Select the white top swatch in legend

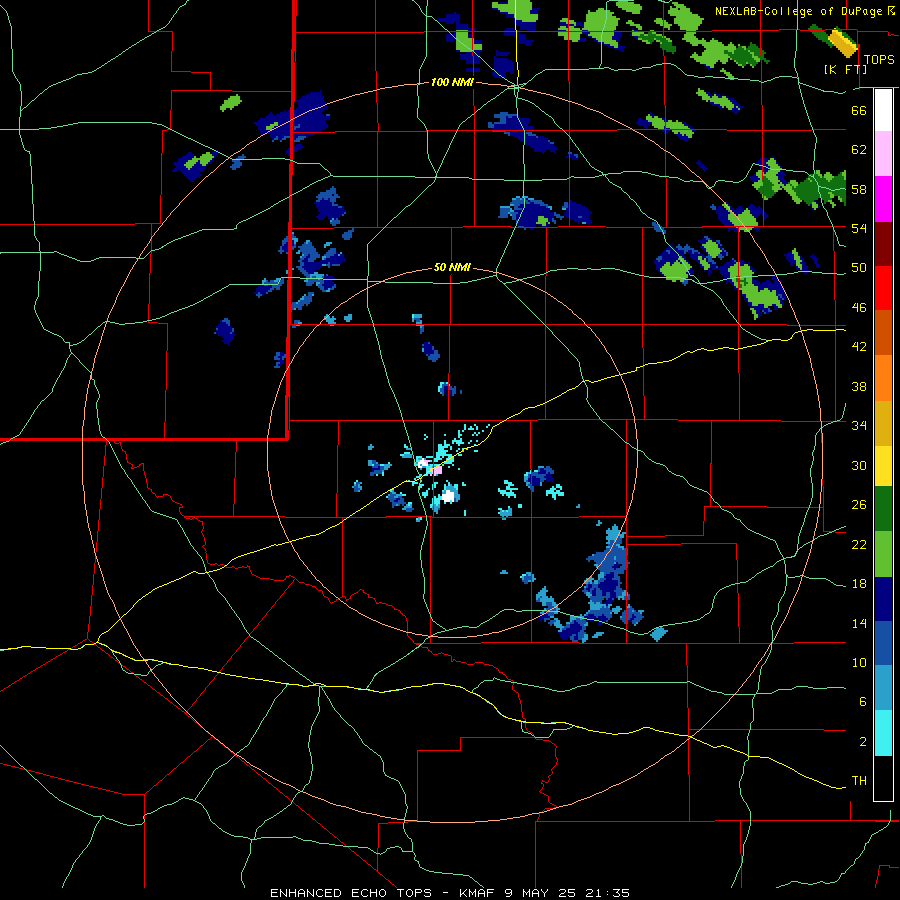(x=883, y=110)
